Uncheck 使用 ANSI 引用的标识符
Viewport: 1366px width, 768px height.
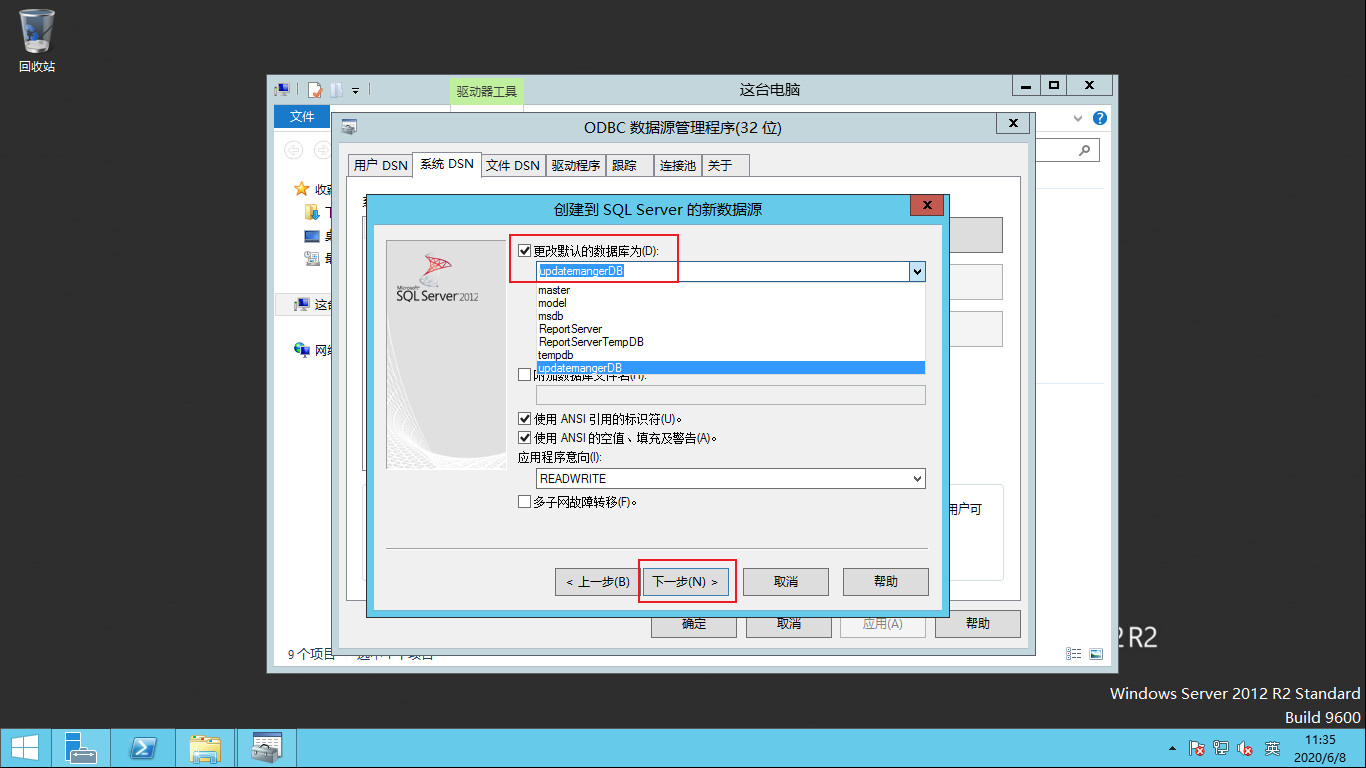[525, 418]
